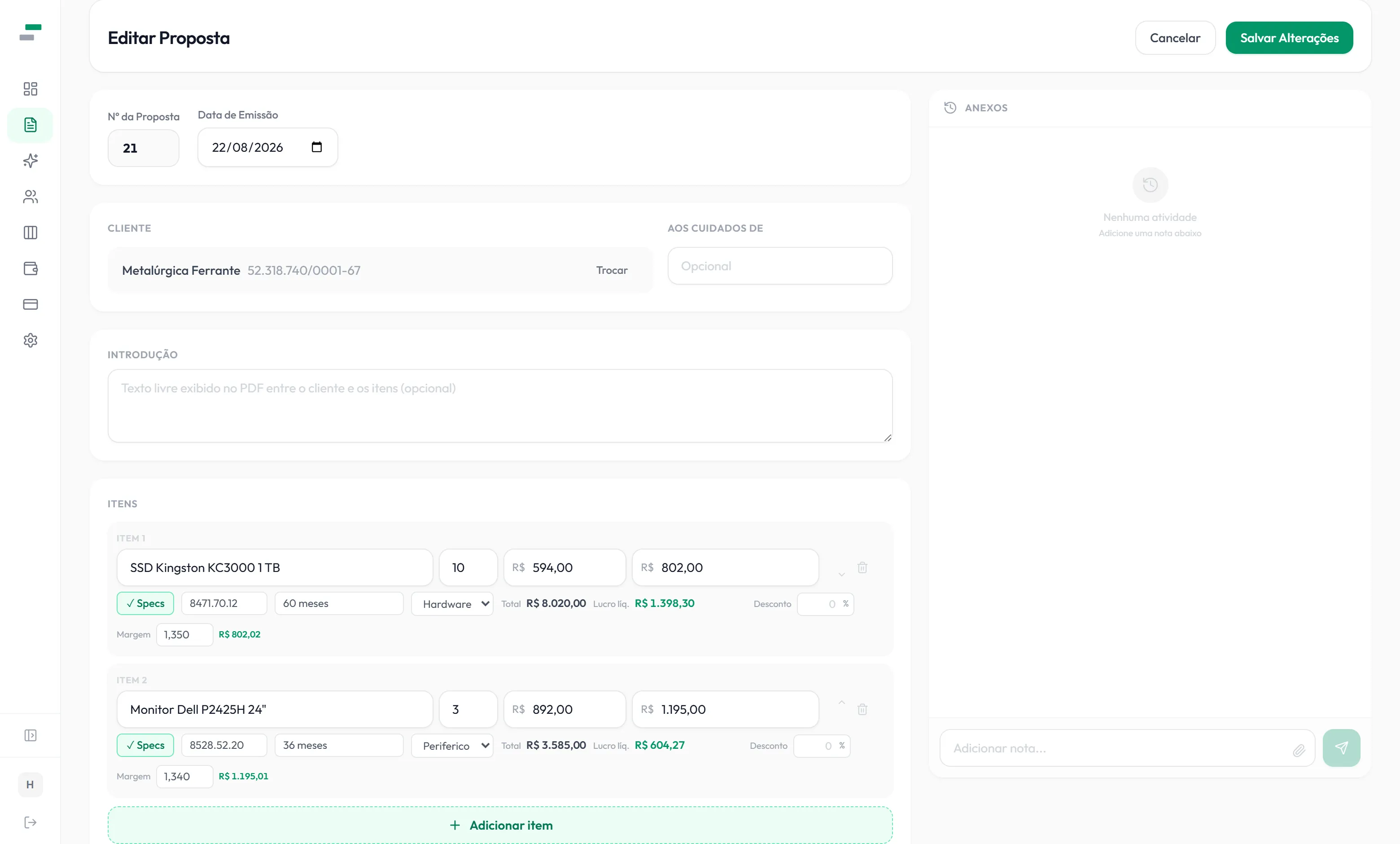Image resolution: width=1400 pixels, height=844 pixels.
Task: Click the paperclip attach icon in note field
Action: click(1299, 750)
